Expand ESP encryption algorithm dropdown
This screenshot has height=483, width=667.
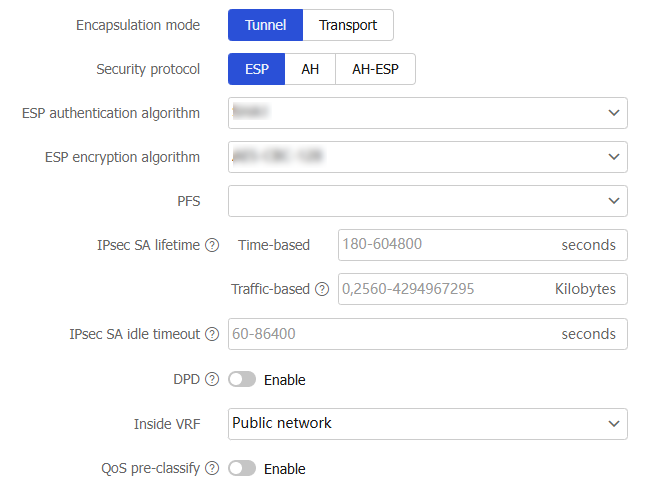pyautogui.click(x=427, y=157)
